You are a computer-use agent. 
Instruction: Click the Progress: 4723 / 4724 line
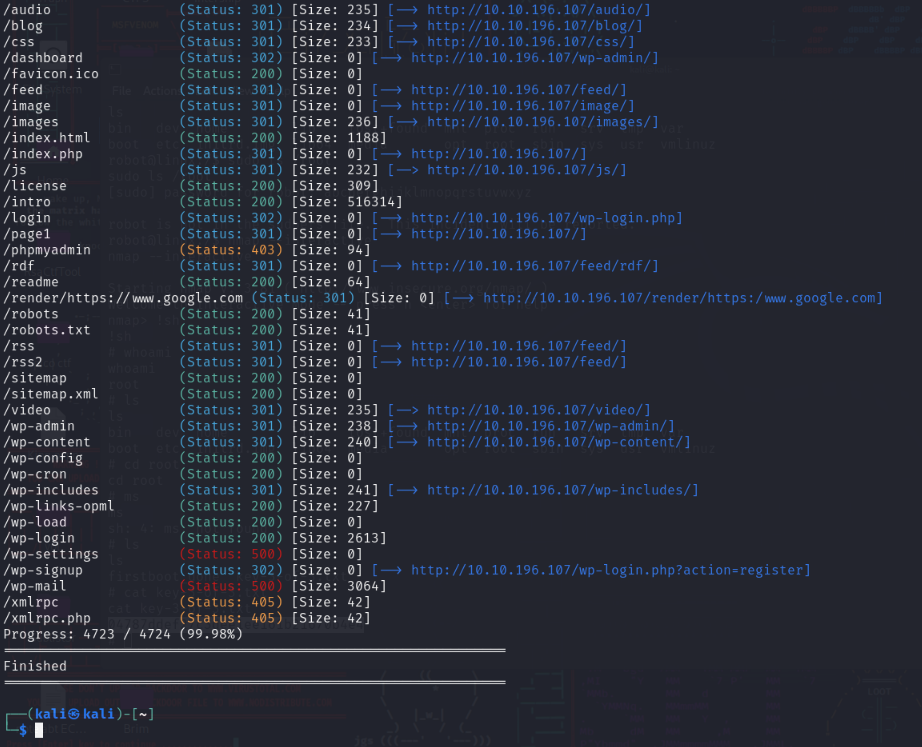123,634
